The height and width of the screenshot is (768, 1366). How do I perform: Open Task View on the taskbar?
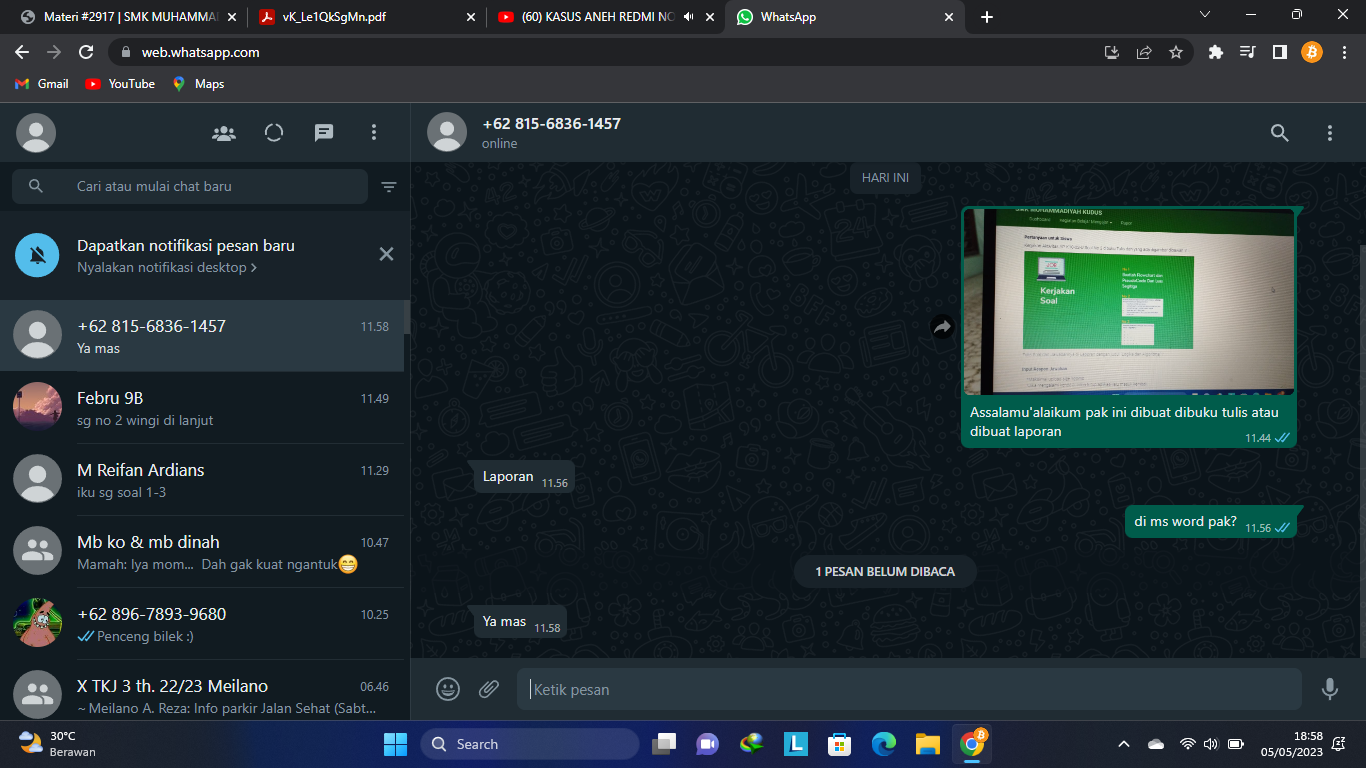click(x=664, y=744)
